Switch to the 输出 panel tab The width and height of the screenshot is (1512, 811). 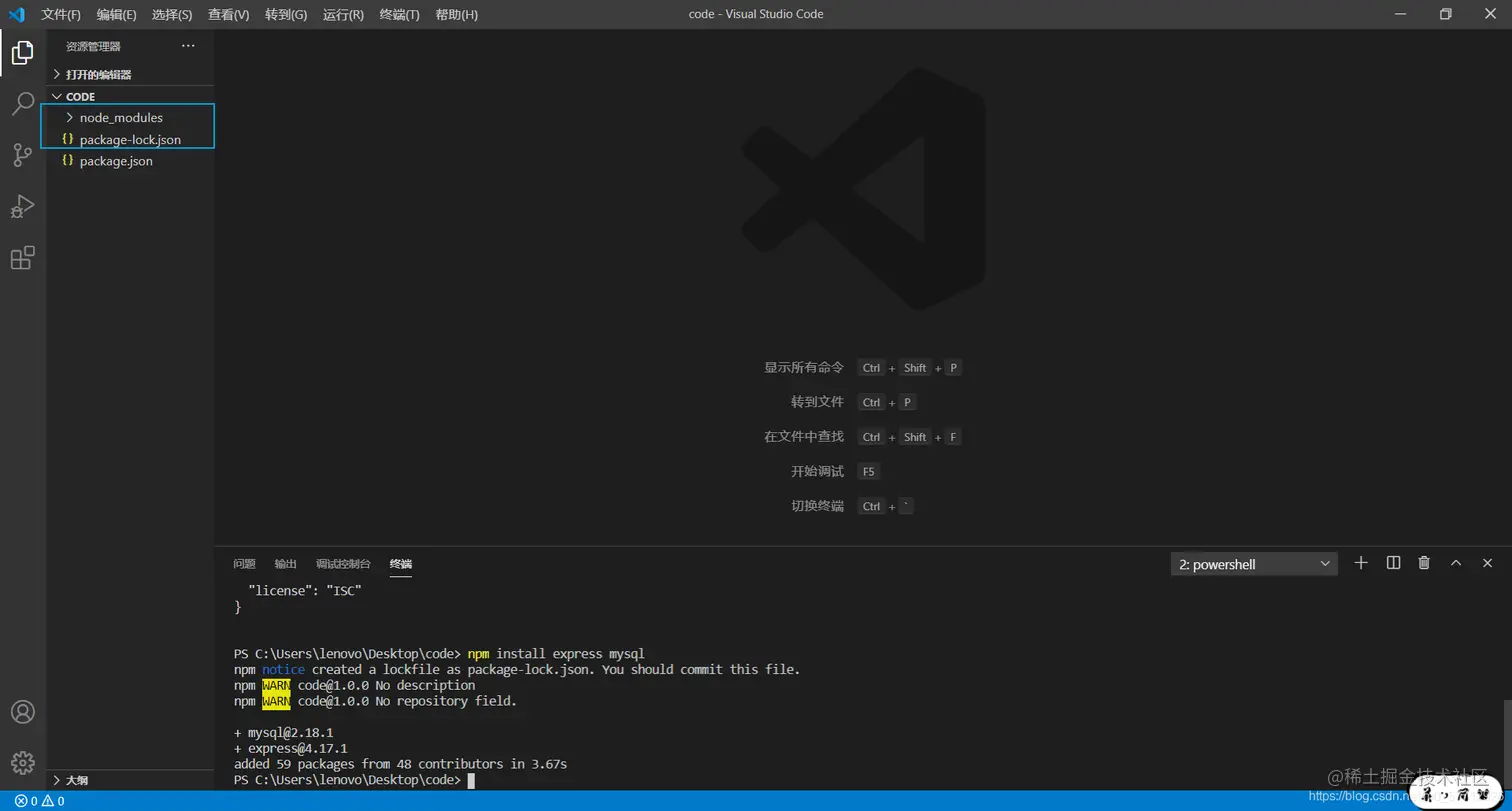[x=286, y=564]
